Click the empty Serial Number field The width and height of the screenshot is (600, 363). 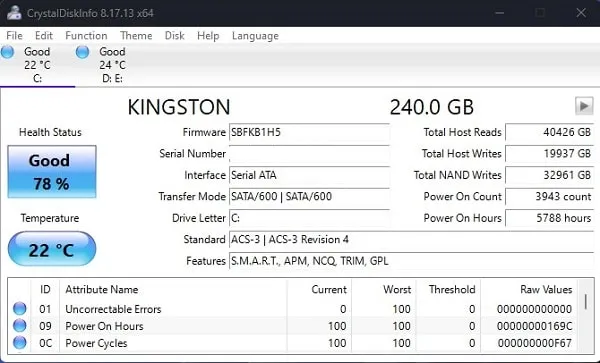click(309, 154)
